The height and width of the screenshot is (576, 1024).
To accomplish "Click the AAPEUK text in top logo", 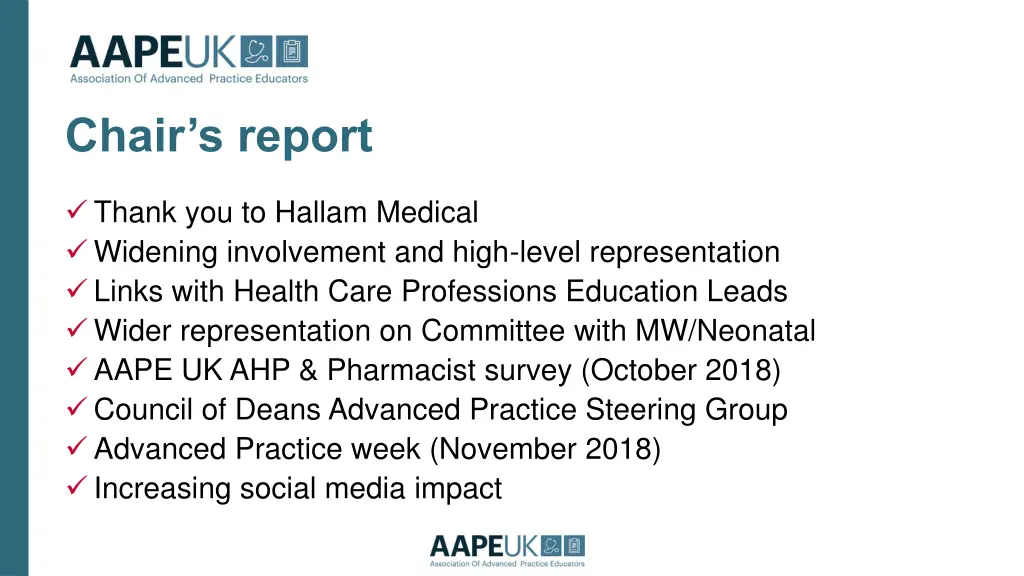I will (x=153, y=52).
